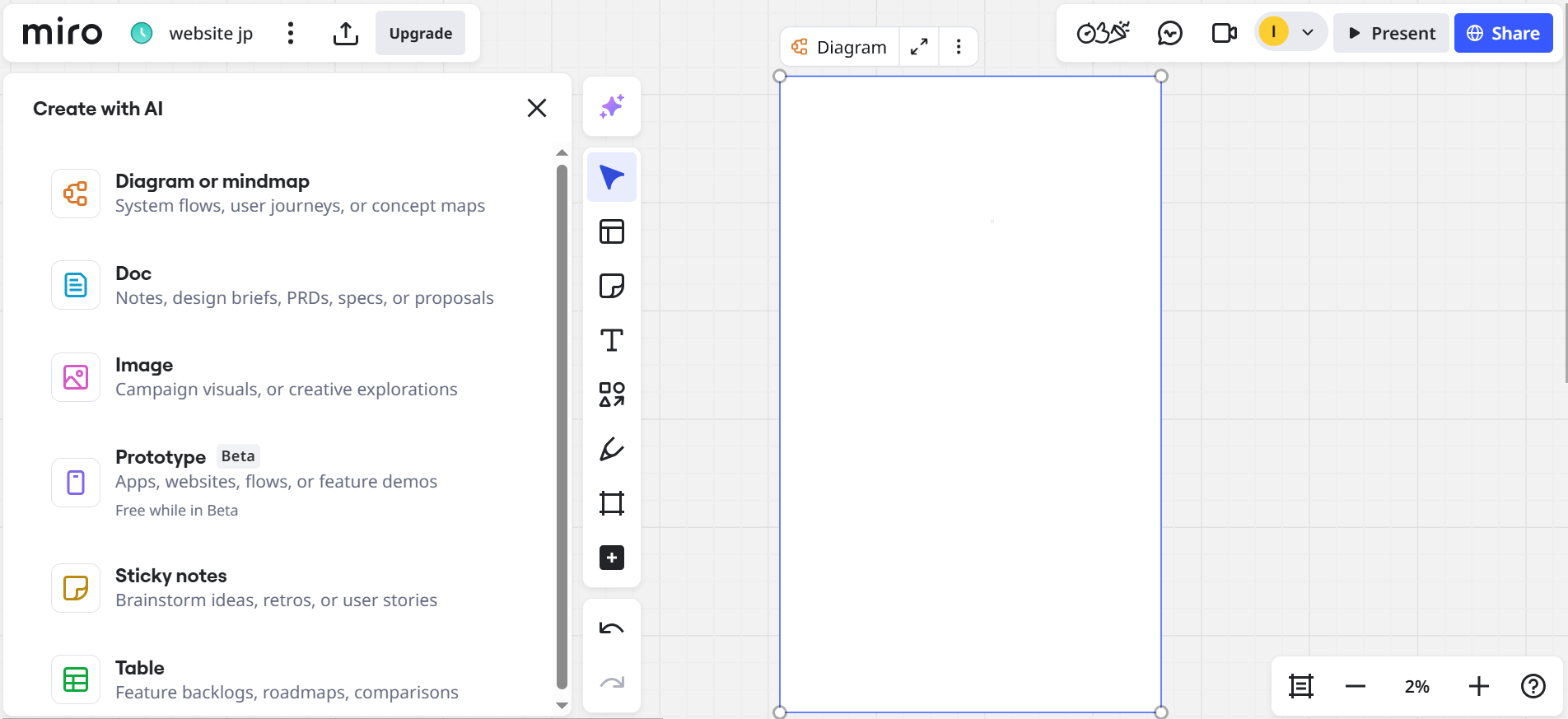Click the AI panel vertical scrollbar thumb
The image size is (1568, 719).
pyautogui.click(x=562, y=427)
